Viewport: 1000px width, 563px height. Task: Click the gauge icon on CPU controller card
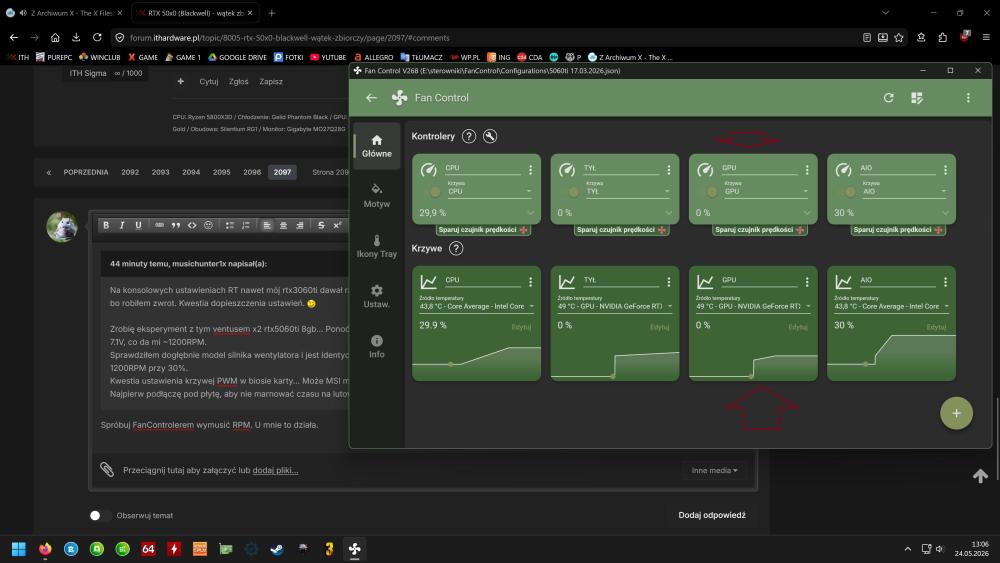(429, 170)
